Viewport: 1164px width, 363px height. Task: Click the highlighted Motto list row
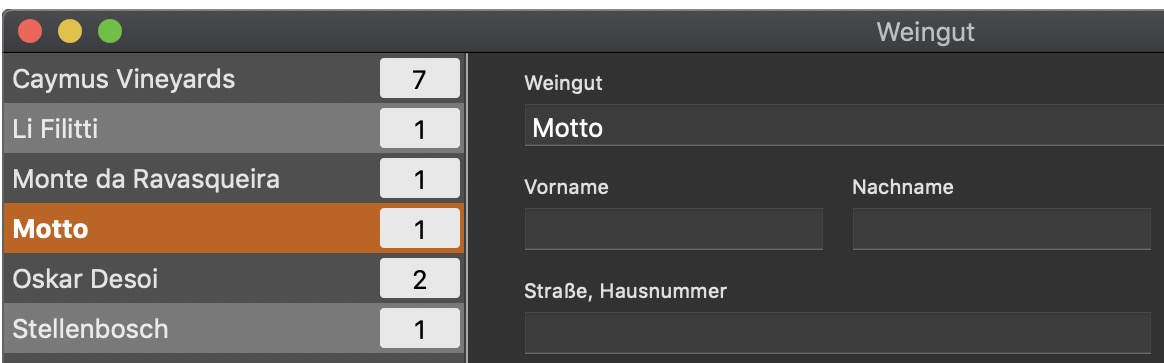click(x=233, y=229)
